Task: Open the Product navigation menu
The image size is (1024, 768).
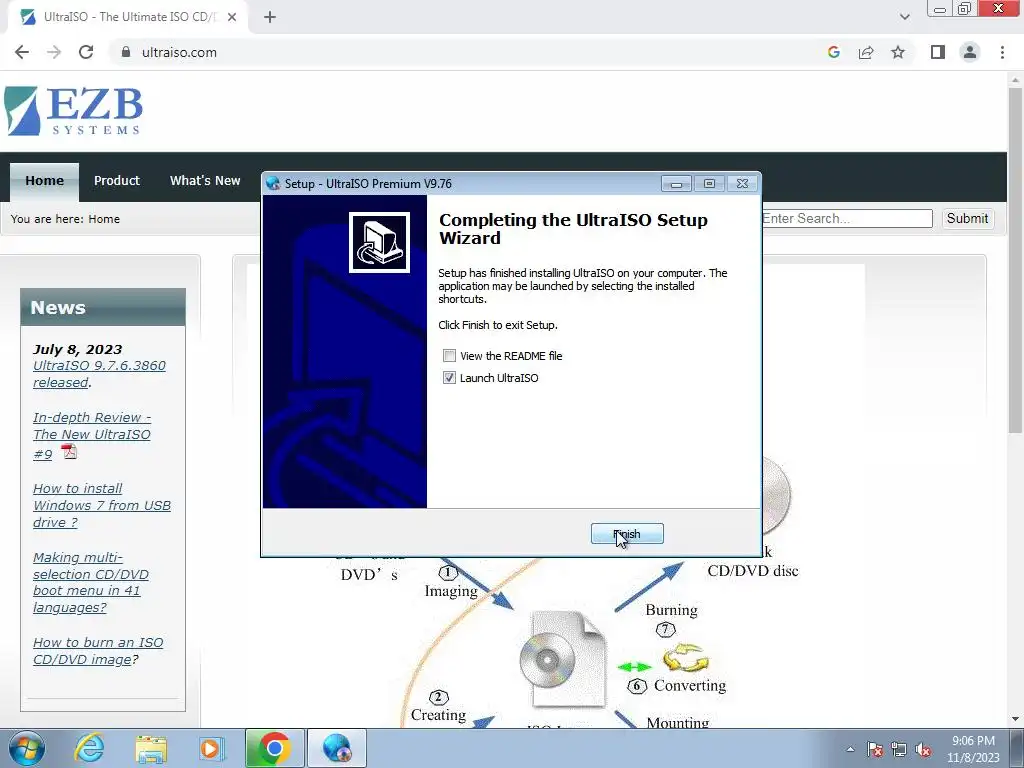Action: coord(117,181)
